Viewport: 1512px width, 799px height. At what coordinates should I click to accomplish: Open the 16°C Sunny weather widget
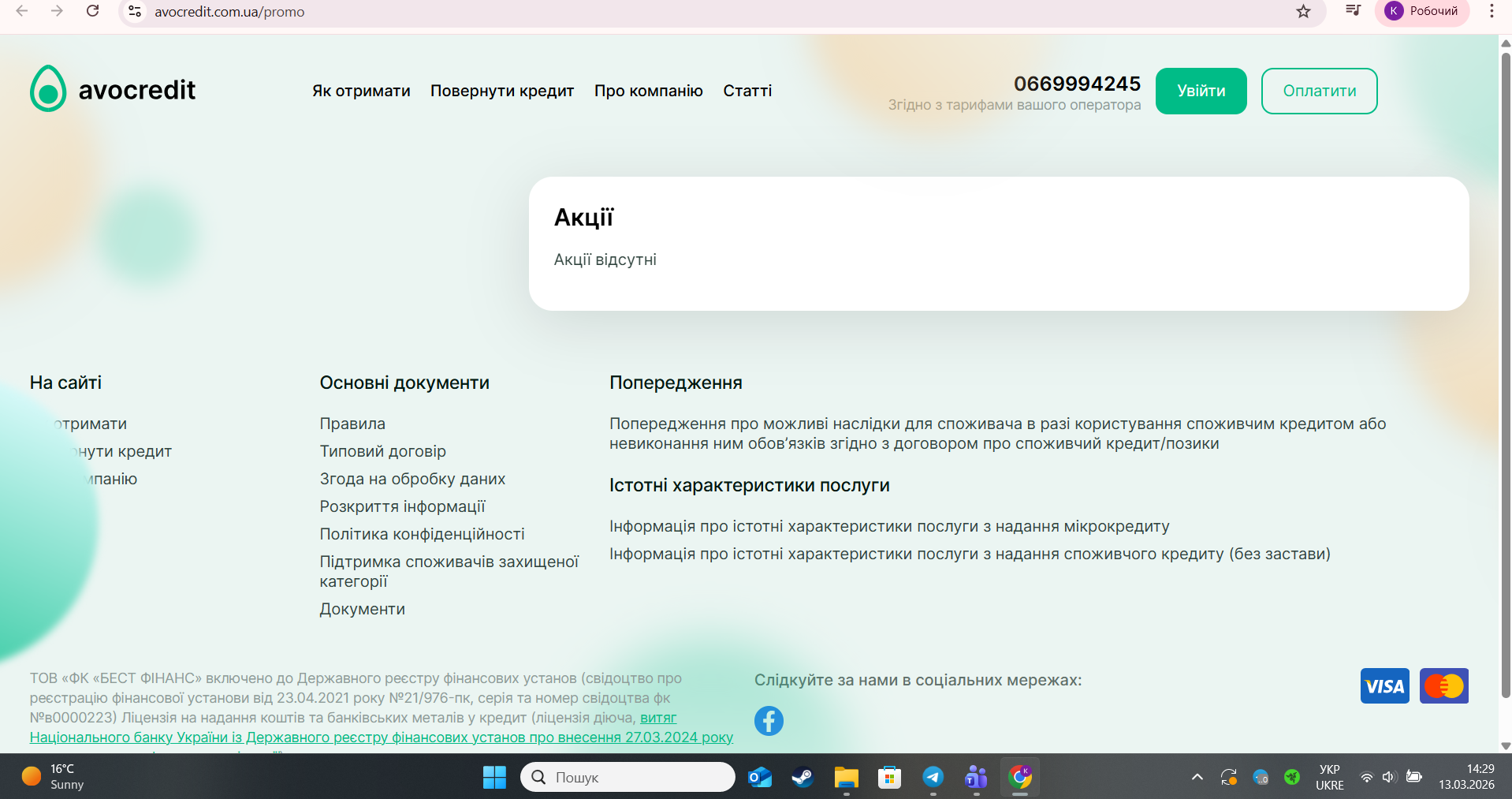53,777
